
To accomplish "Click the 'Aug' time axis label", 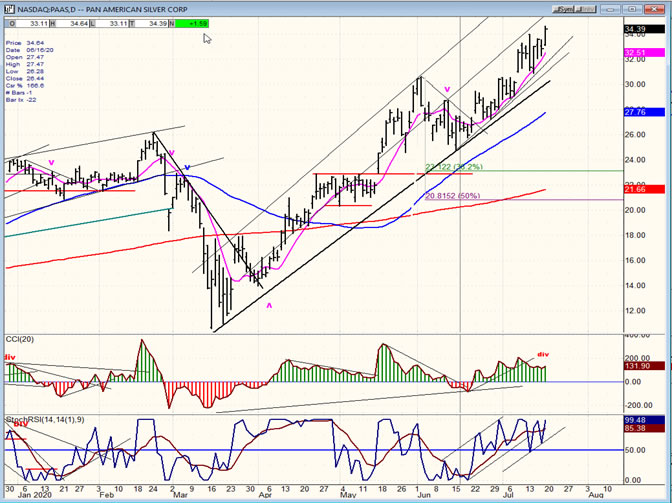I will (596, 495).
